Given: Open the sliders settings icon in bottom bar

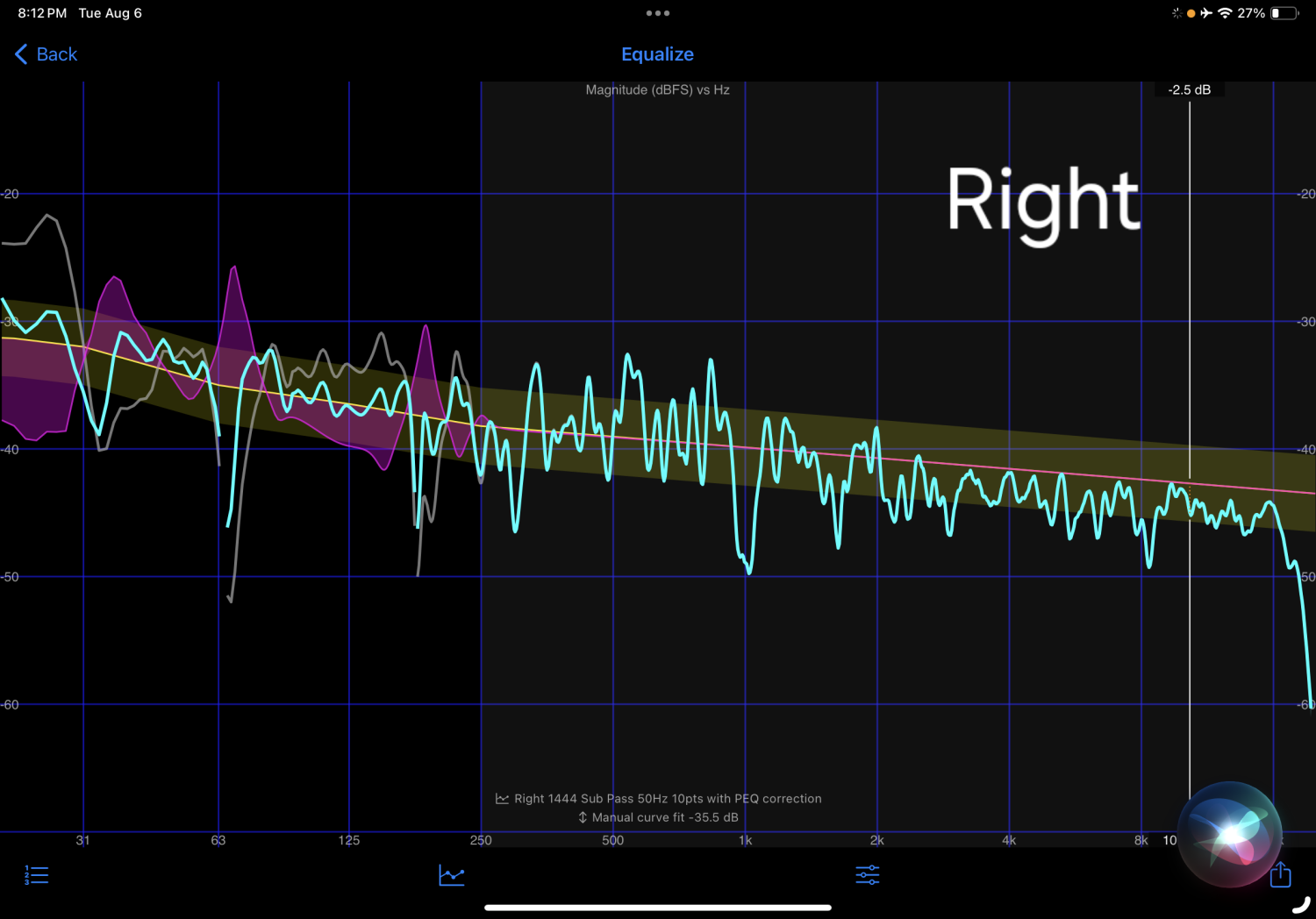Looking at the screenshot, I should coord(868,874).
